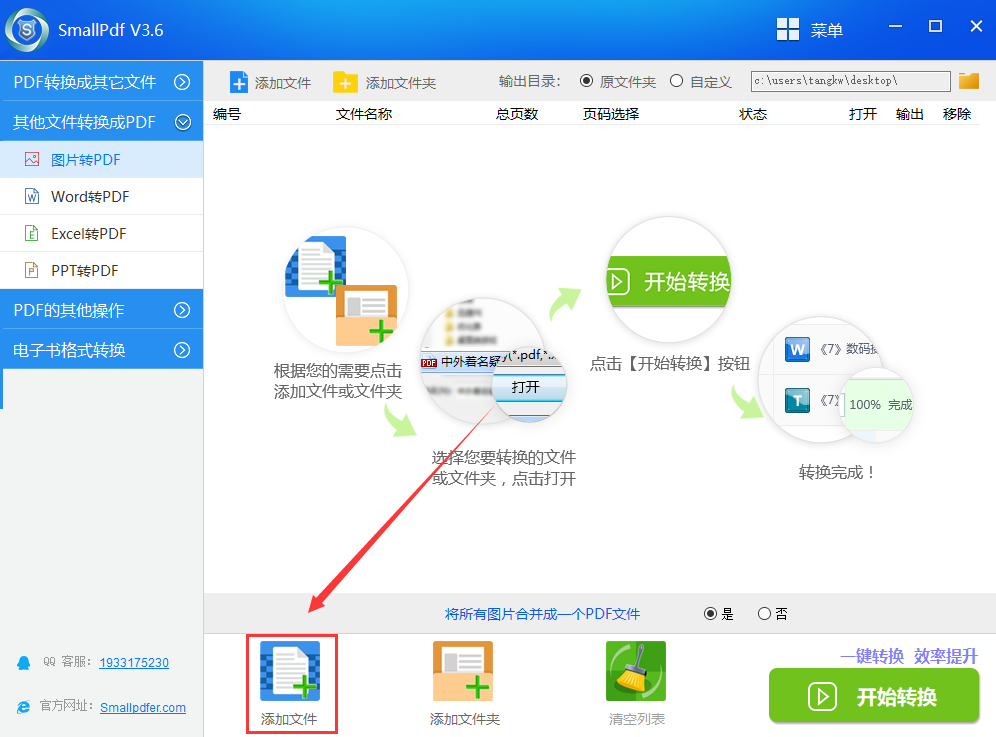Open the Smallpdfer.com website link
Screen dimensions: 996x737
pyautogui.click(x=143, y=707)
